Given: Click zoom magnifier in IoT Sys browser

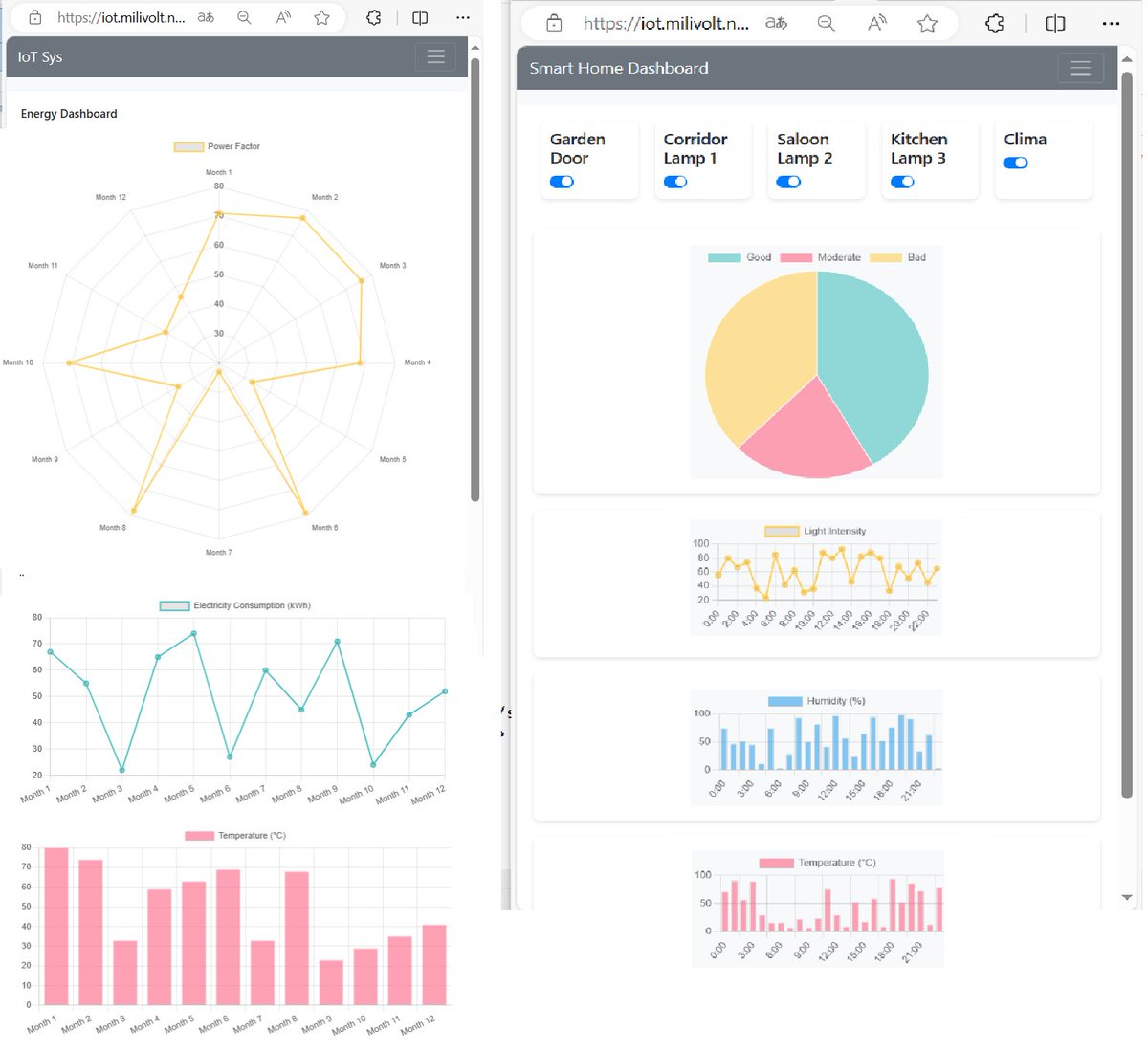Looking at the screenshot, I should tap(245, 17).
